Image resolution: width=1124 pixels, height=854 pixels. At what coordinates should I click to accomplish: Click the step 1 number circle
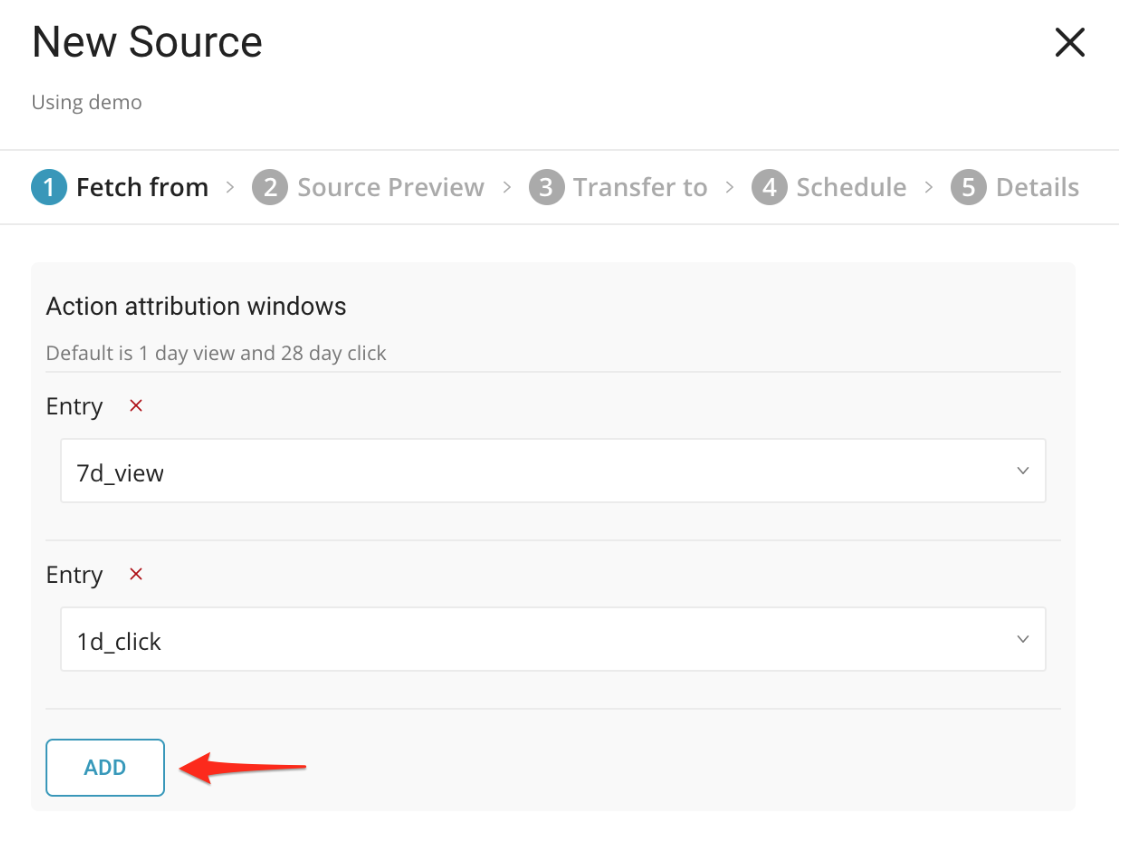(49, 187)
